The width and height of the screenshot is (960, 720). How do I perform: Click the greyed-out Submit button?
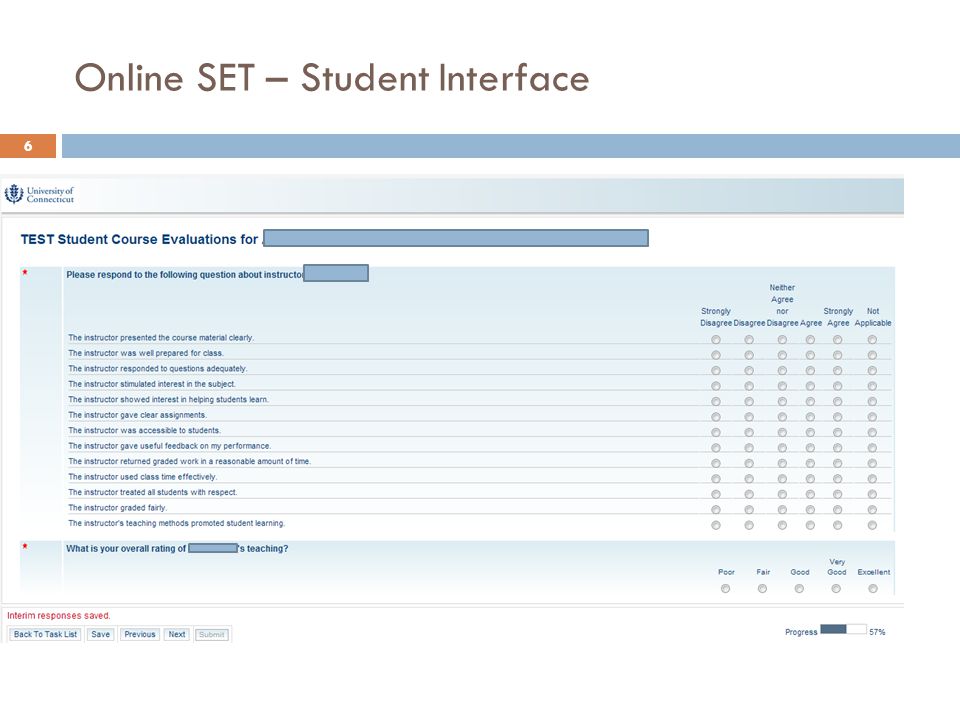coord(212,634)
